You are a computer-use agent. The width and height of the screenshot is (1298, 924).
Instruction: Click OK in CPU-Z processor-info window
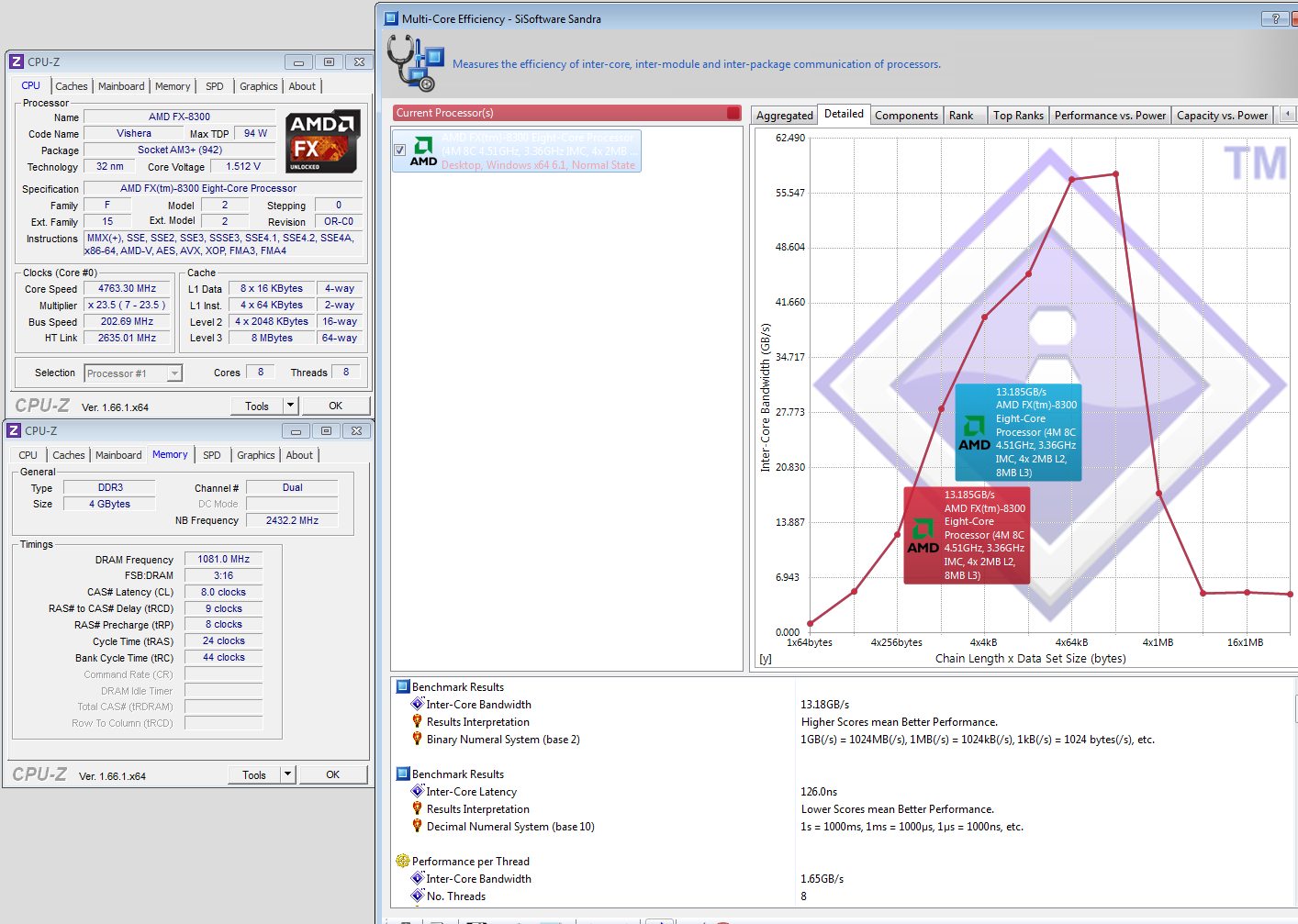(336, 406)
